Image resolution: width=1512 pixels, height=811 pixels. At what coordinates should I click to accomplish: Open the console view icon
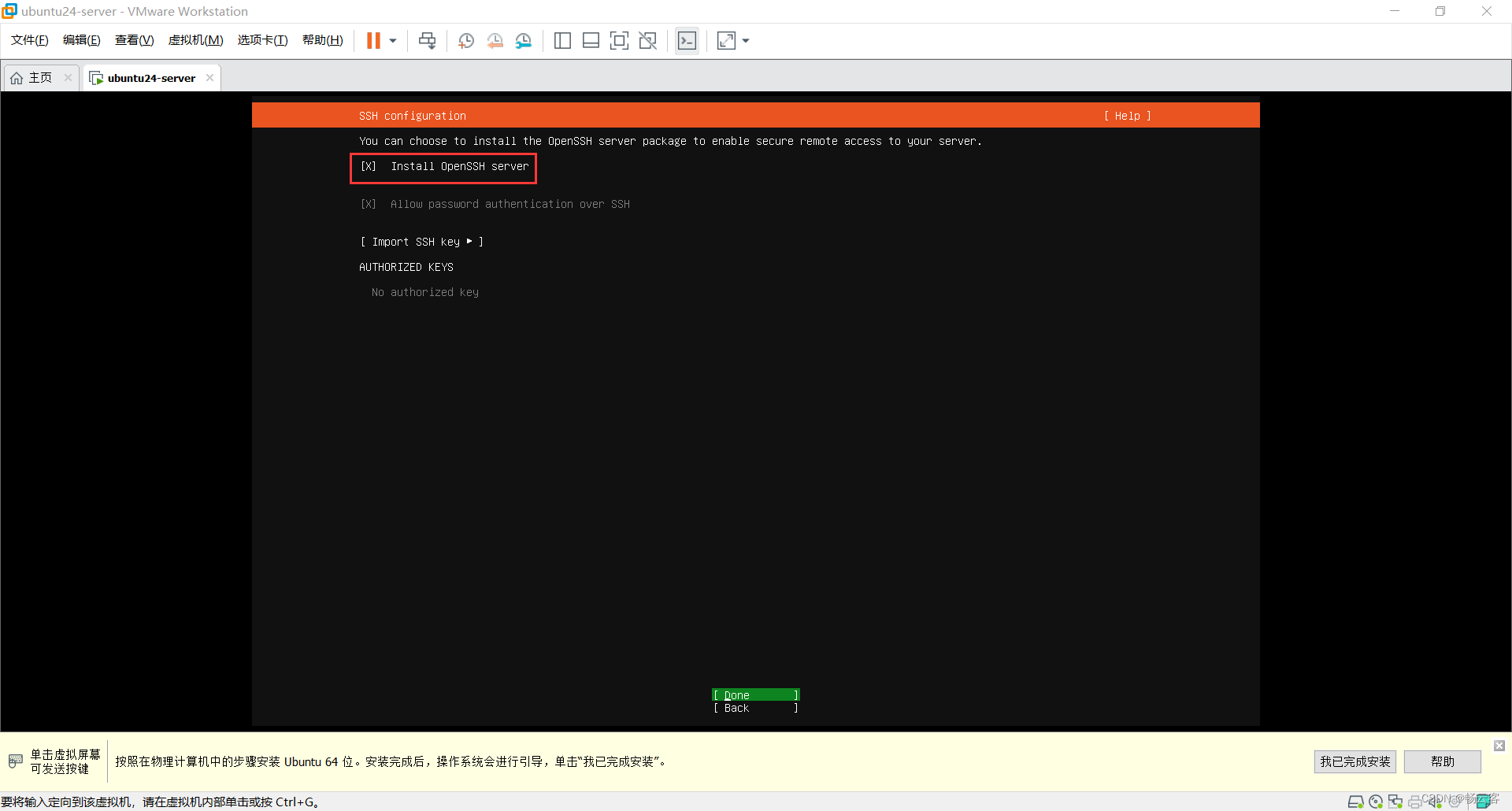[687, 40]
